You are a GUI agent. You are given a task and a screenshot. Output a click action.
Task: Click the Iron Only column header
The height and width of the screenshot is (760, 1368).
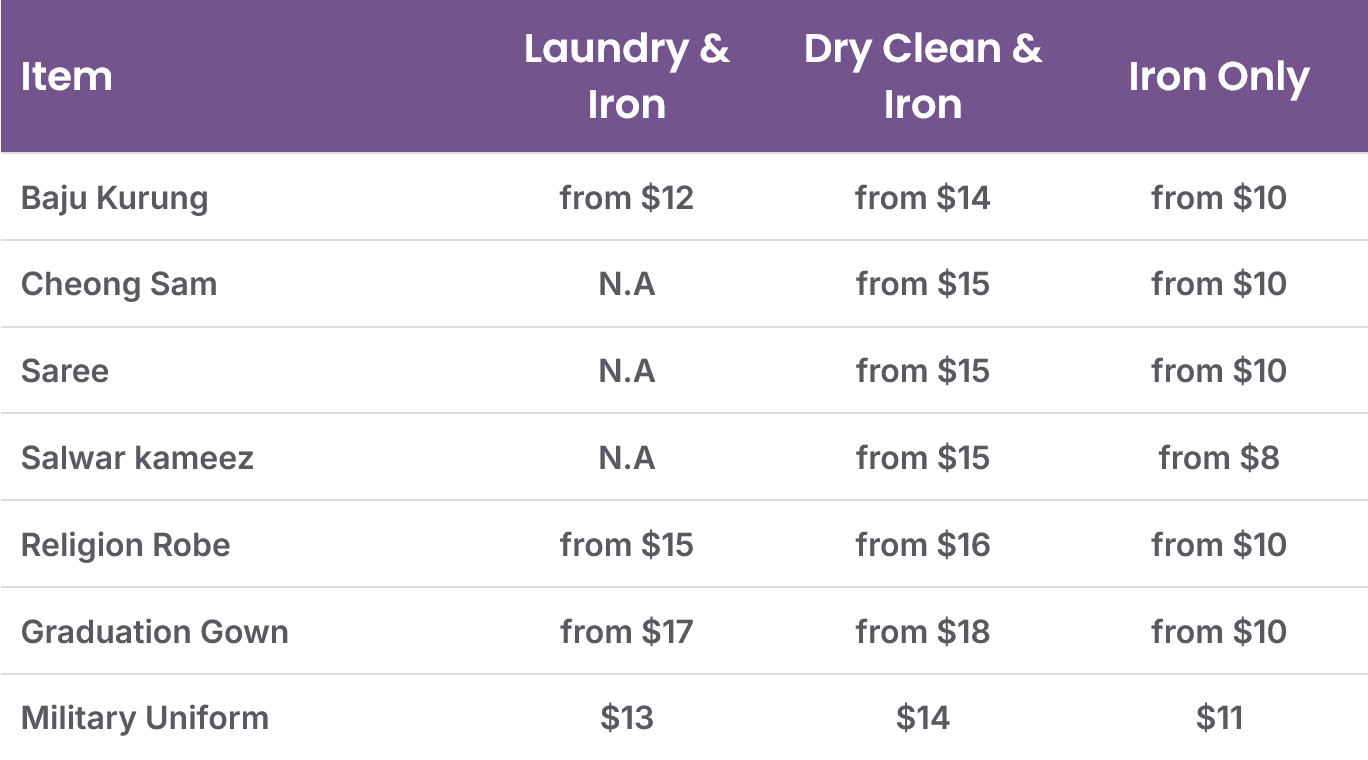click(1219, 77)
